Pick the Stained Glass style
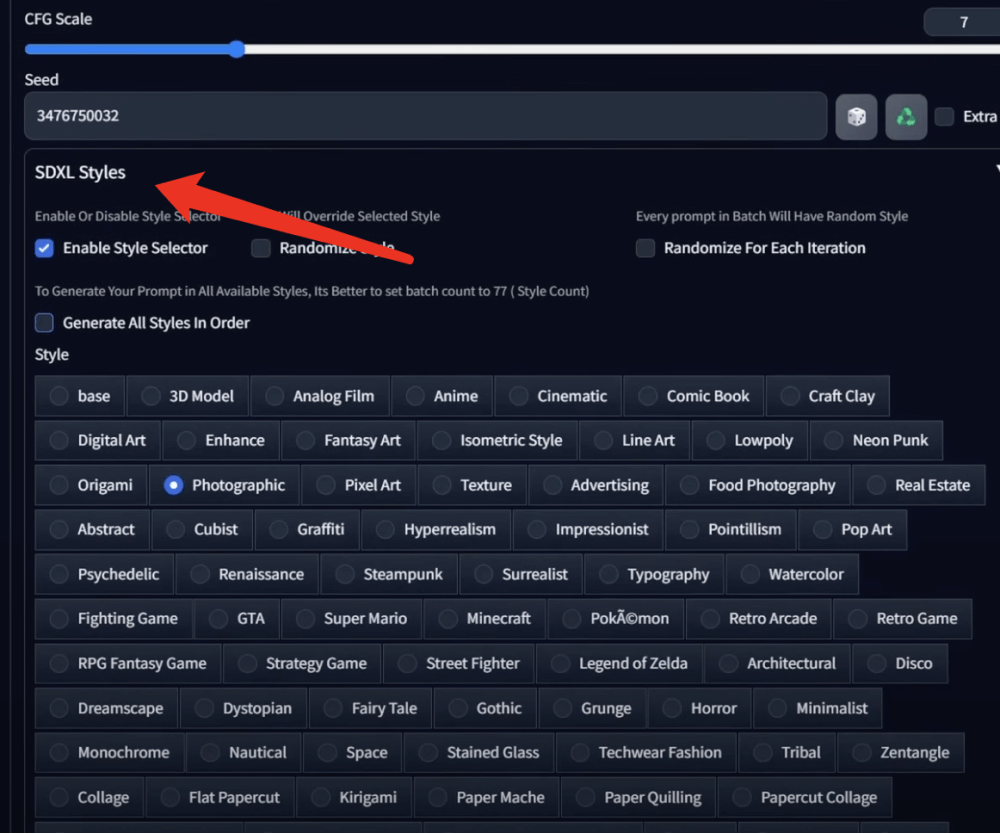Image resolution: width=1000 pixels, height=834 pixels. (x=479, y=752)
